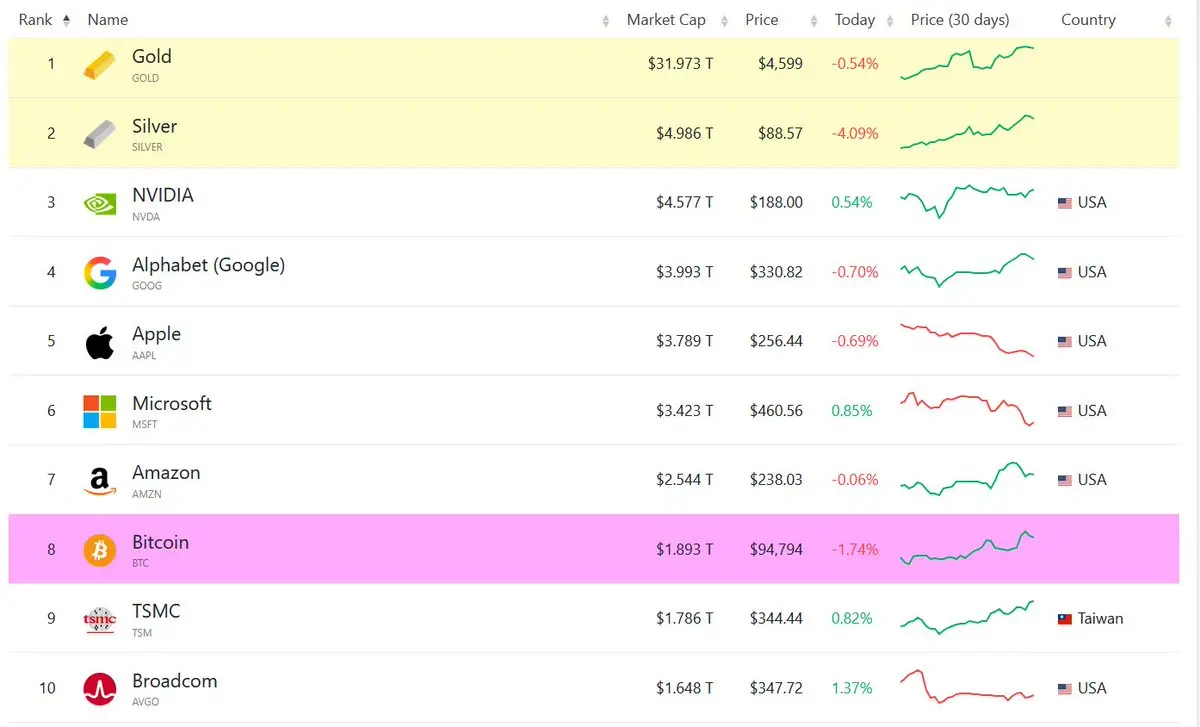Viewport: 1200px width, 727px height.
Task: Click the Bitcoin logo icon
Action: [99, 550]
